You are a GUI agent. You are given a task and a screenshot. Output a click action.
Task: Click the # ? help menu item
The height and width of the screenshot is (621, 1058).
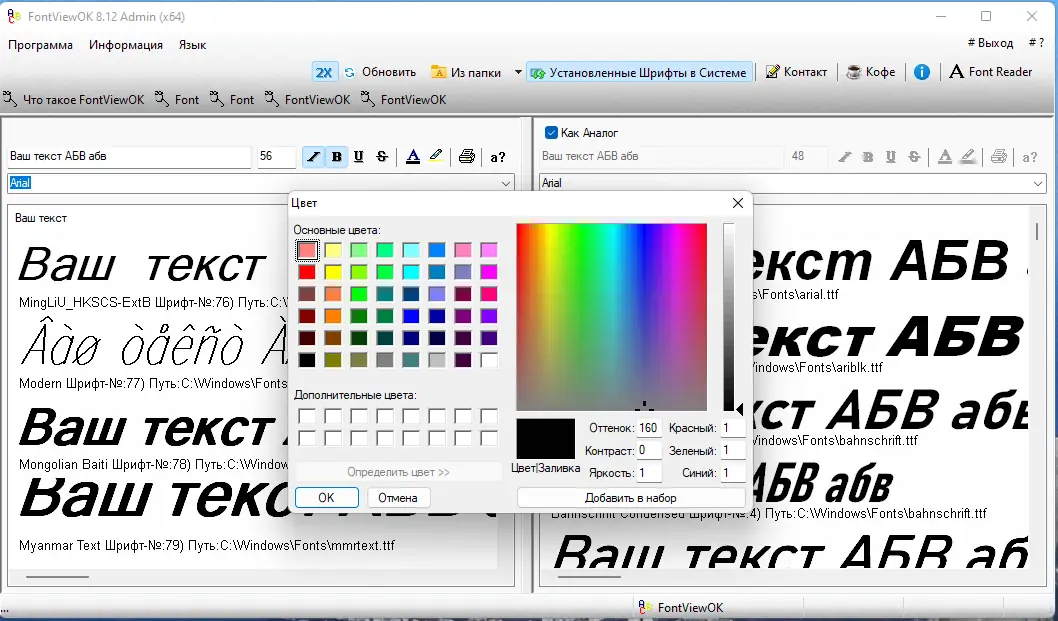tap(1036, 43)
